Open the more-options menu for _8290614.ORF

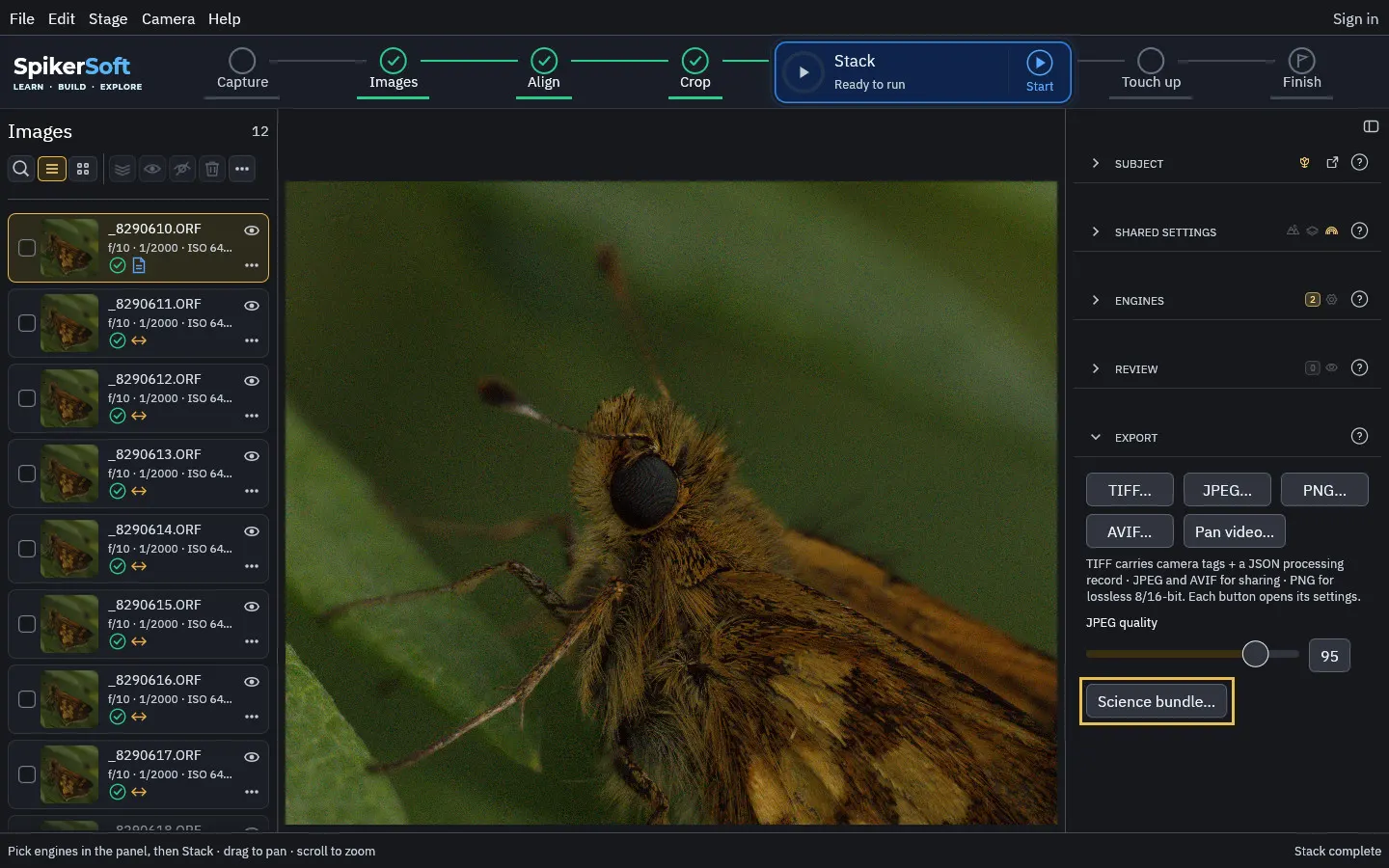[252, 566]
